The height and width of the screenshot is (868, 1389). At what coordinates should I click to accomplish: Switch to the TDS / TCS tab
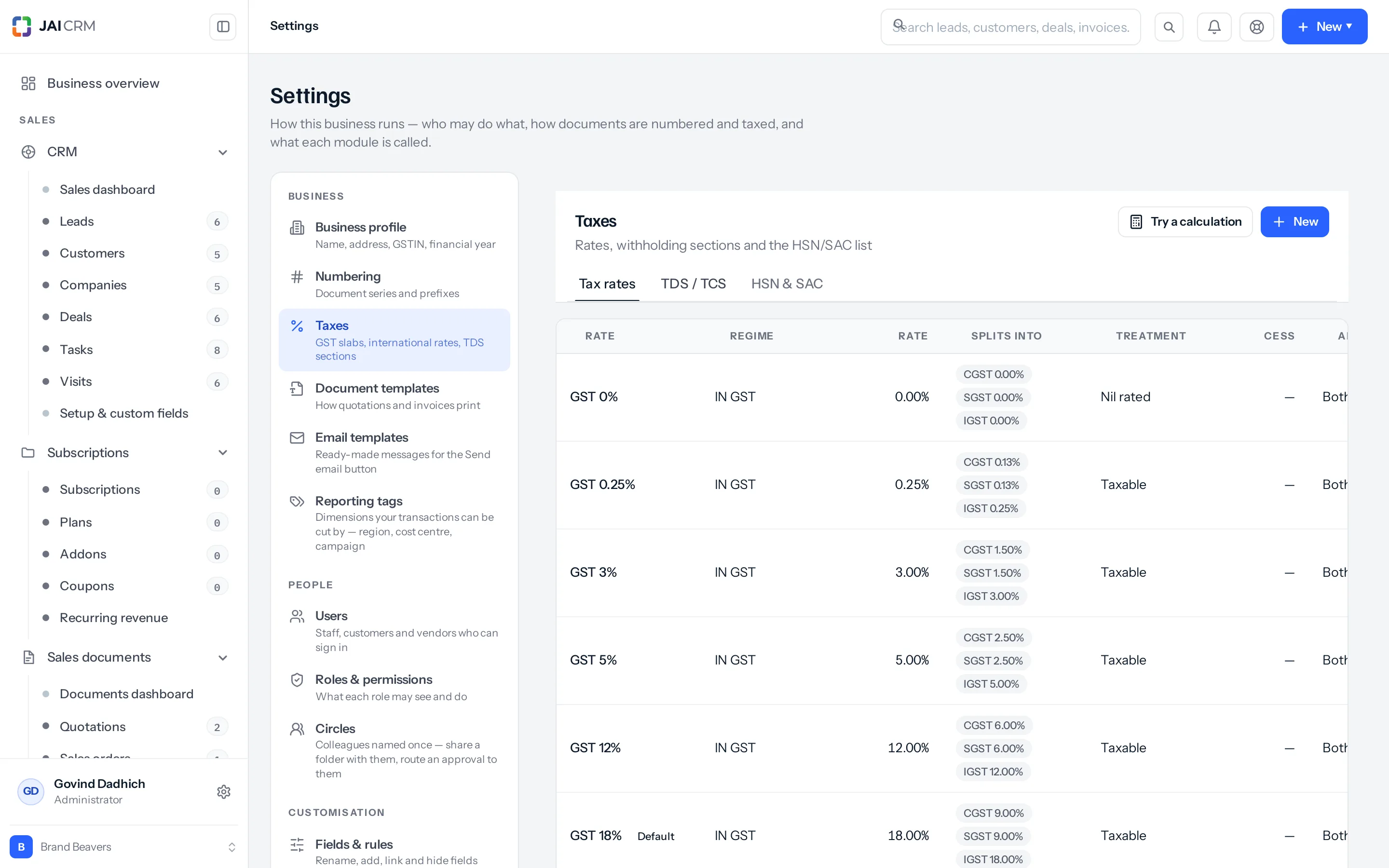693,284
